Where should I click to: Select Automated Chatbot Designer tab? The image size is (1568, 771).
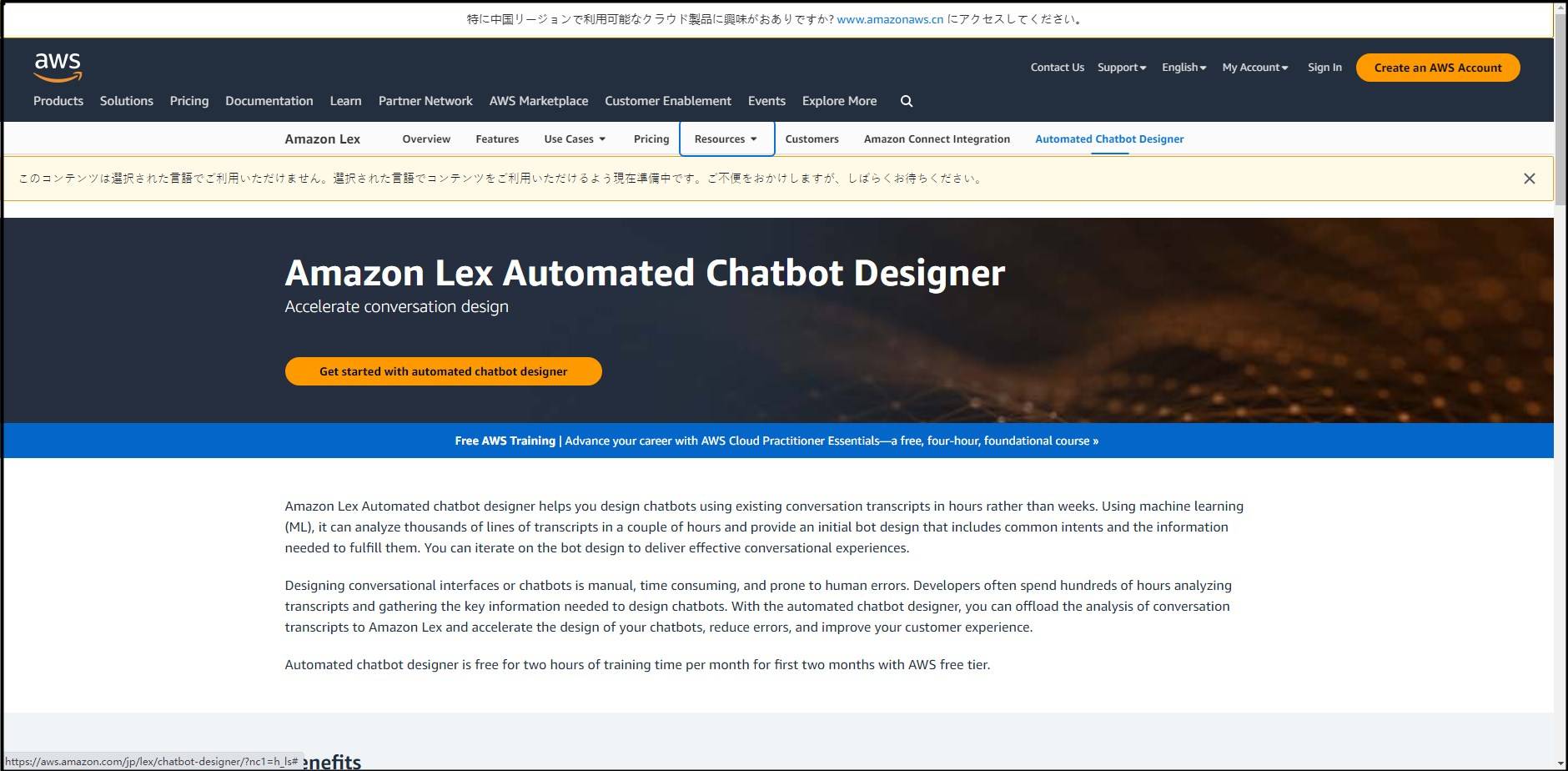(1109, 139)
